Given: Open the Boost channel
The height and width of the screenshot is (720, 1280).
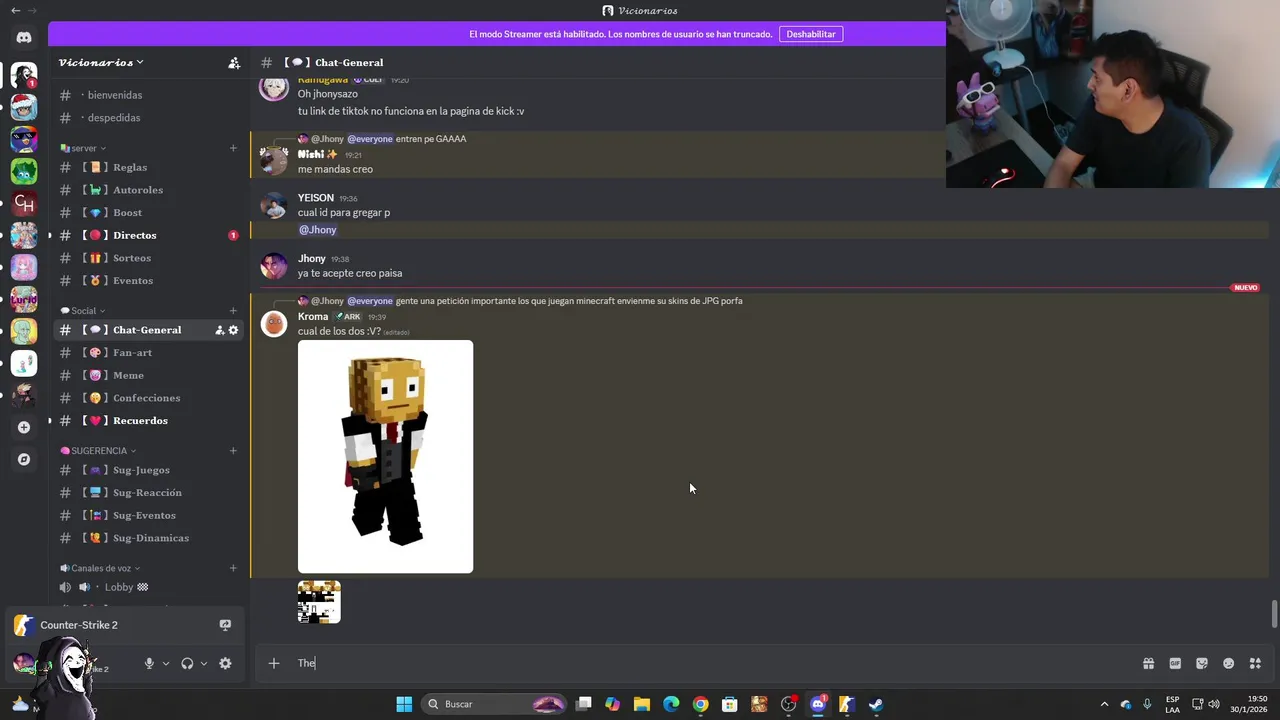Looking at the screenshot, I should click(148, 213).
